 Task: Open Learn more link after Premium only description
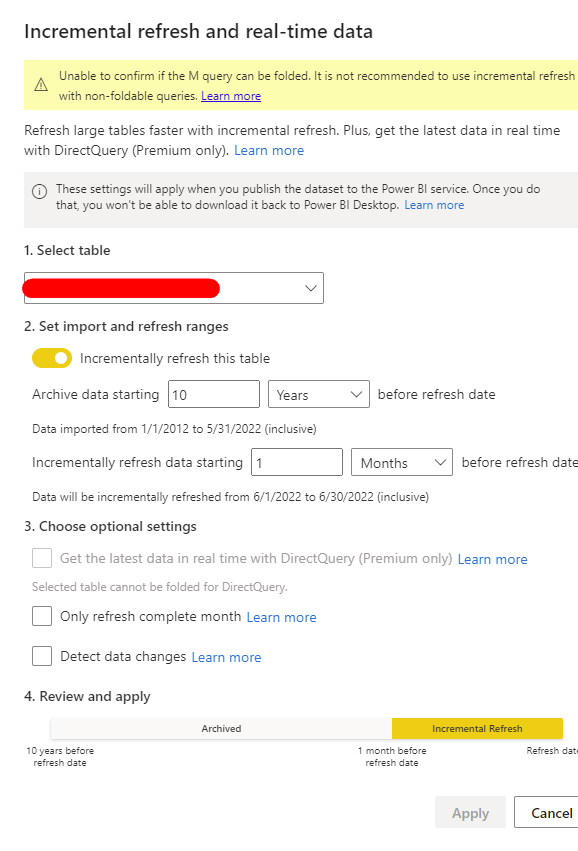269,150
